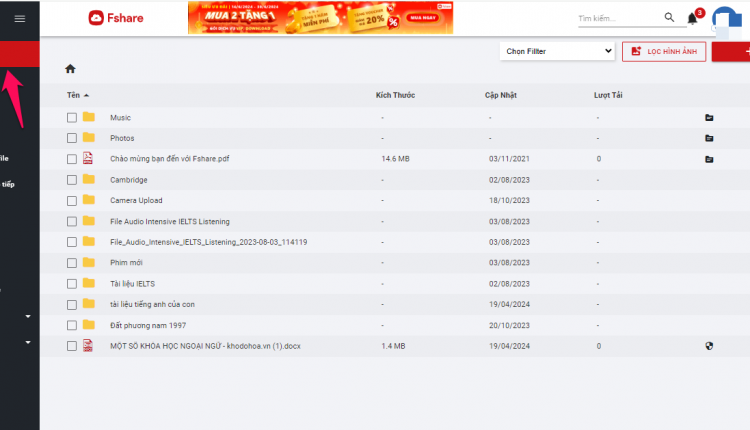Tick the MỘT SỐ KHÓA HỌC docx checkbox
The height and width of the screenshot is (430, 750).
[x=72, y=346]
